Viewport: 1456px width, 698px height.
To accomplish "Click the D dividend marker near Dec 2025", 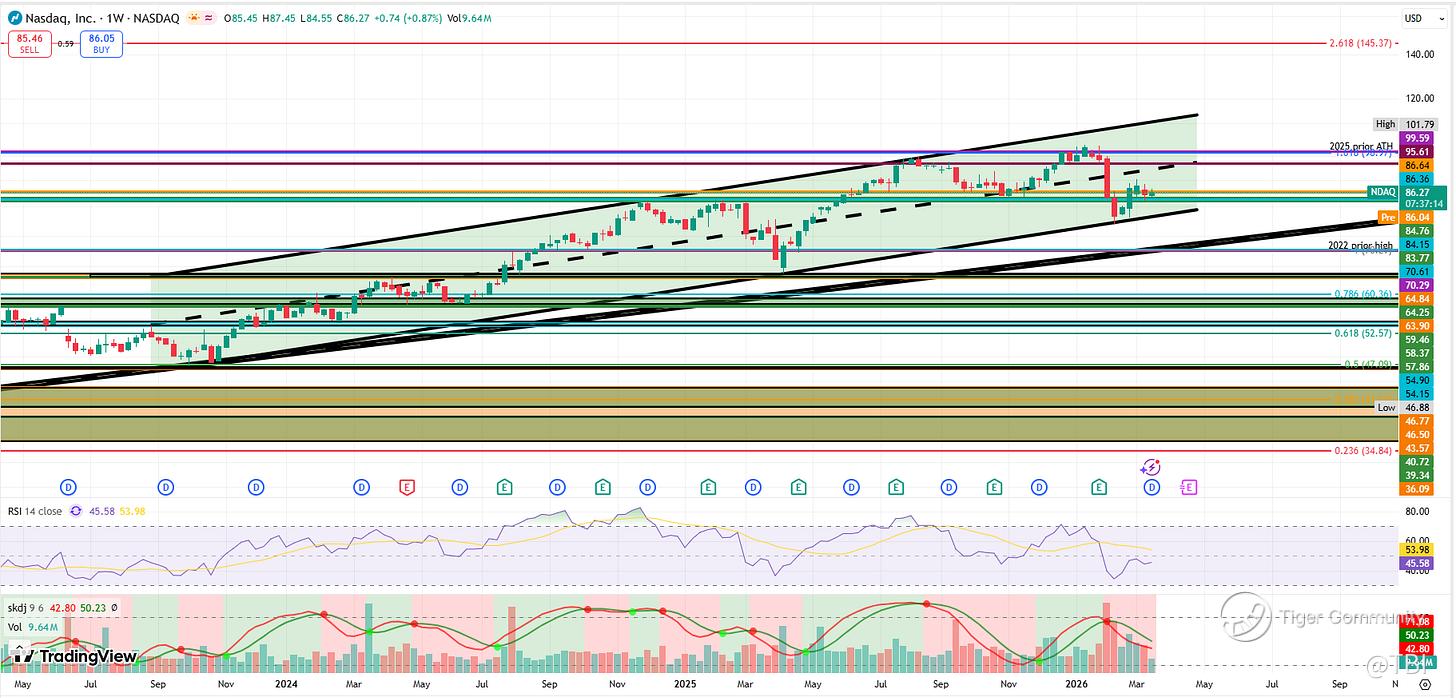I will (1040, 487).
